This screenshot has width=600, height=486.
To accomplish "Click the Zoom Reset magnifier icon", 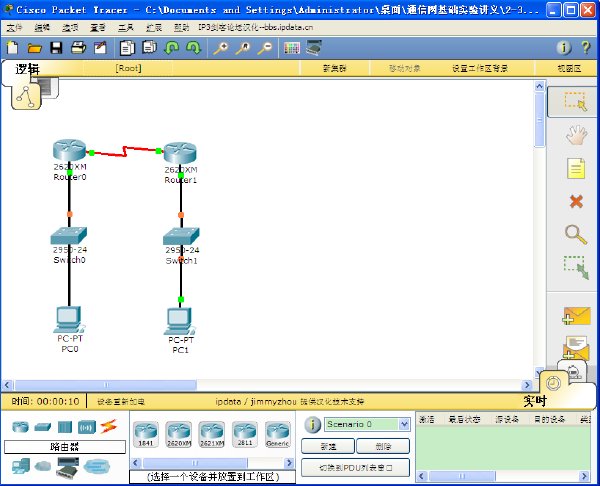I will [243, 48].
